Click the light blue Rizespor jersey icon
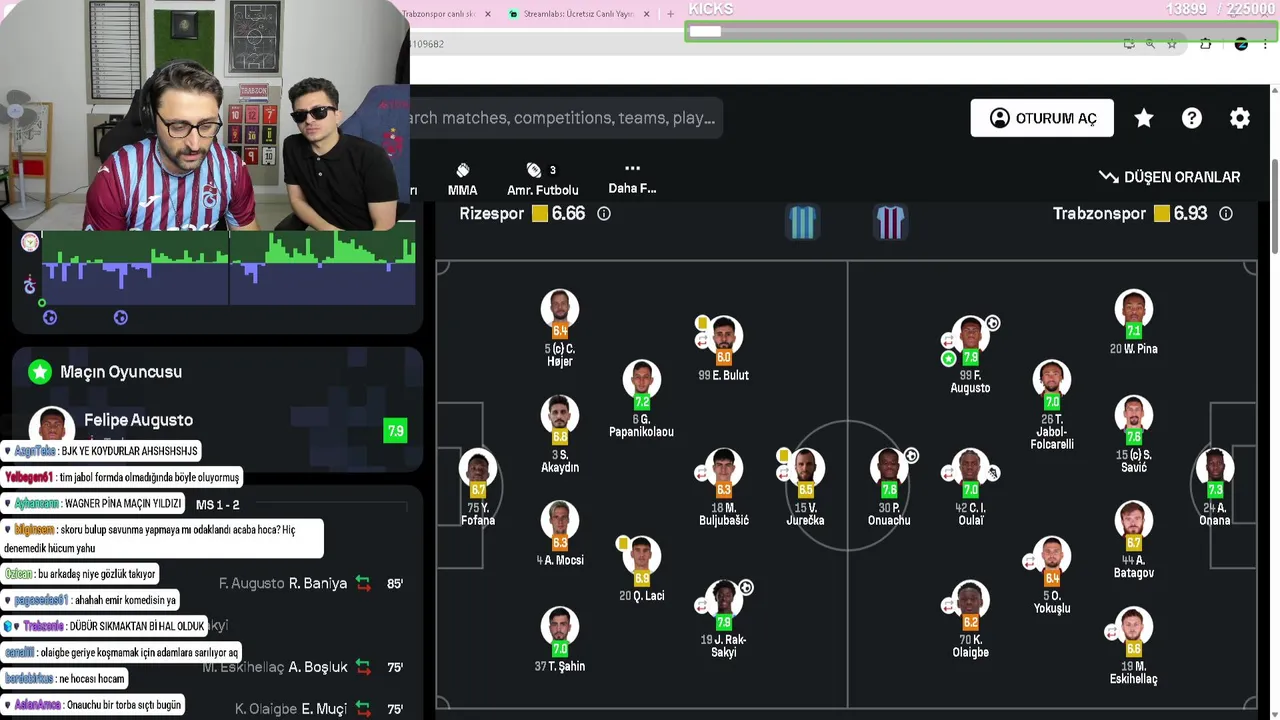 (x=803, y=222)
